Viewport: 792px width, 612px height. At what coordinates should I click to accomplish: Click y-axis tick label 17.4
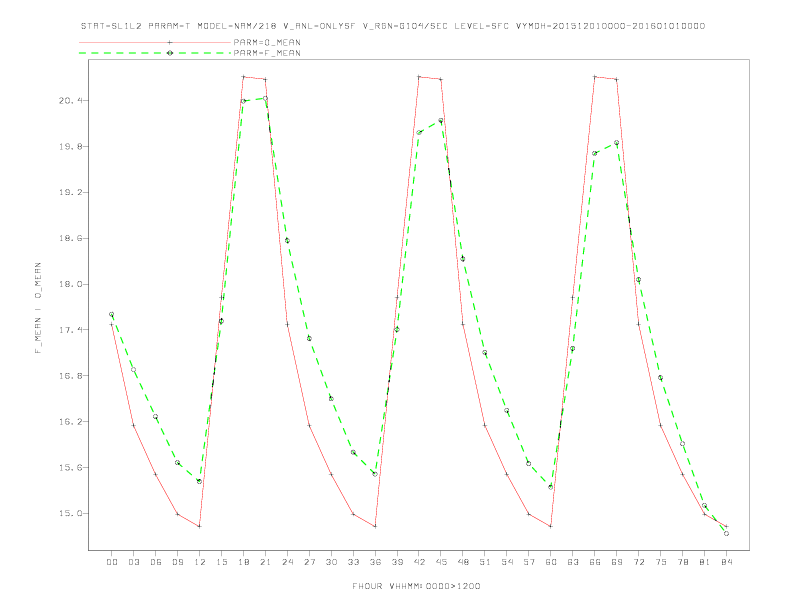(70, 330)
